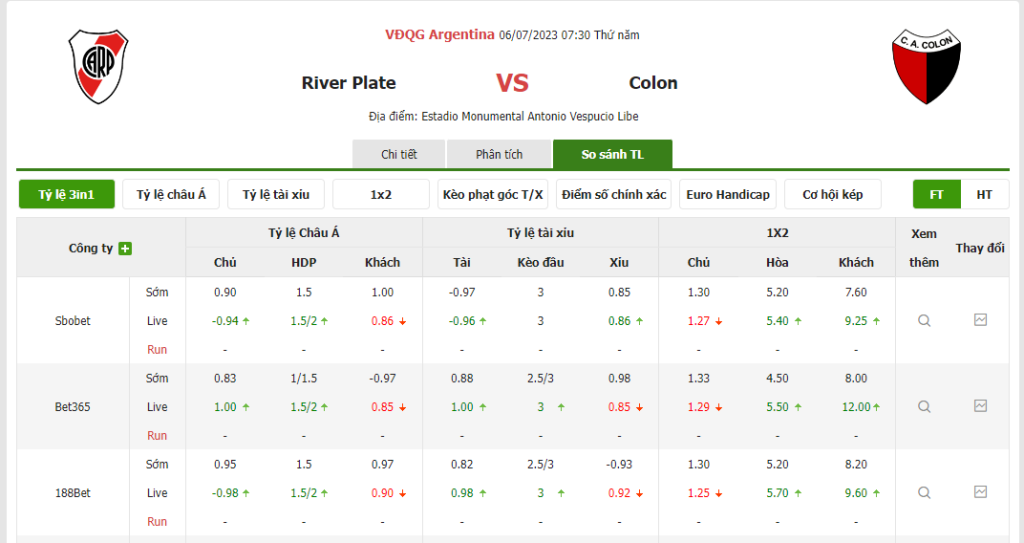Viewport: 1024px width, 543px height.
Task: Click the Cơ hội kép button
Action: click(x=832, y=194)
